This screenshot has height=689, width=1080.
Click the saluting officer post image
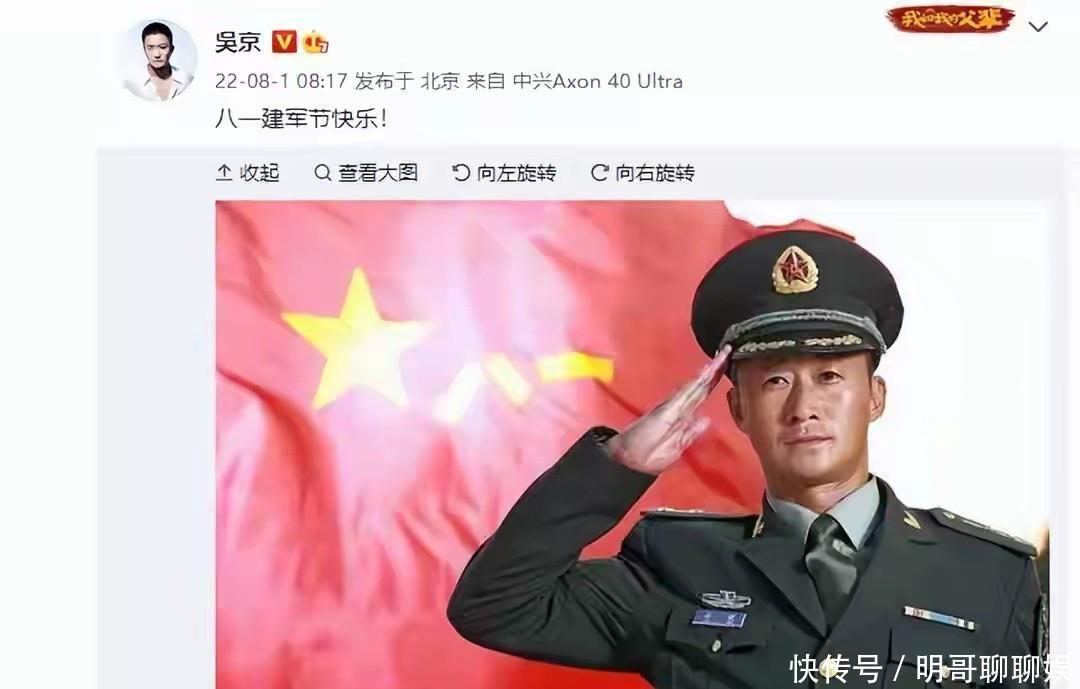coord(632,444)
